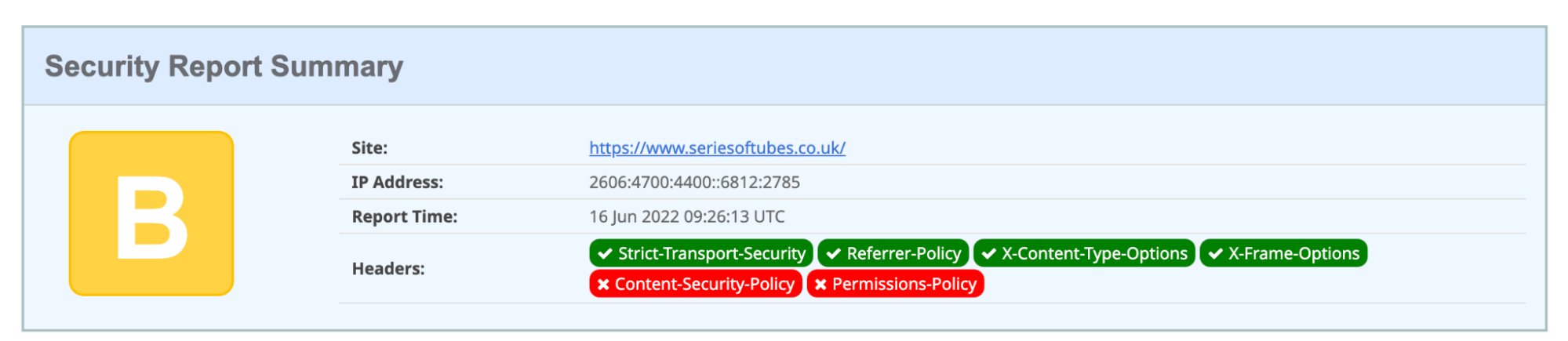Open the X-Content-Type-Options header badge text
Viewport: 1568px width, 341px height.
tap(1094, 254)
